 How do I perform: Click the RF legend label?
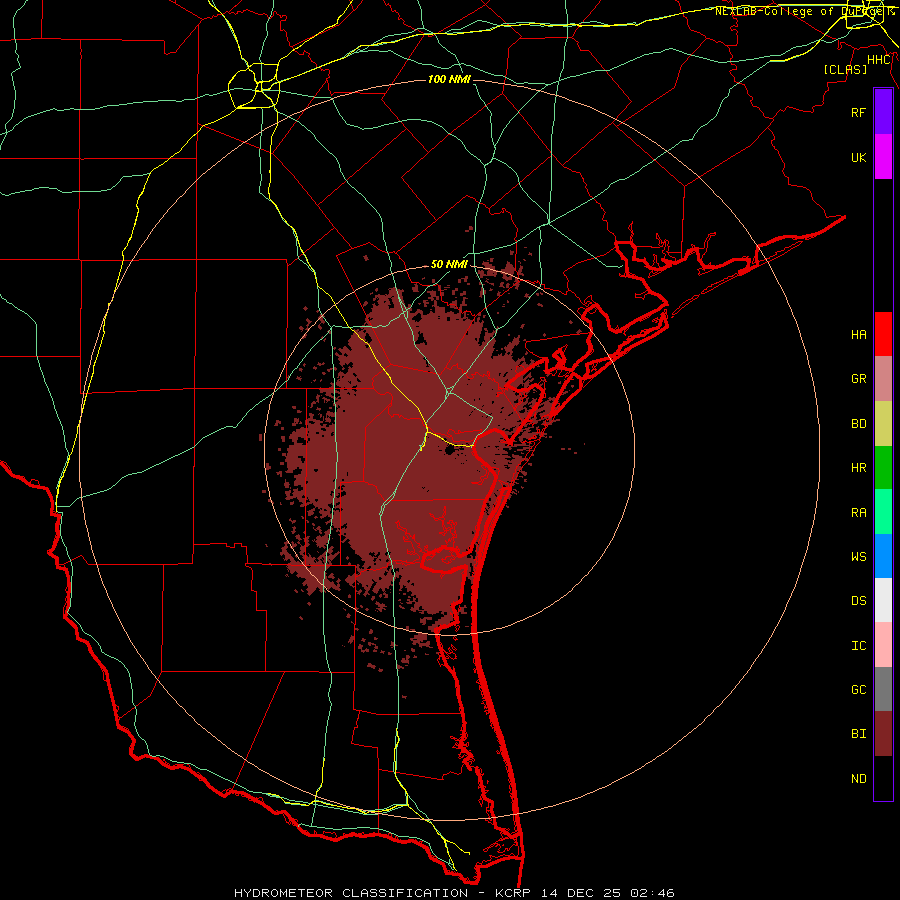858,112
